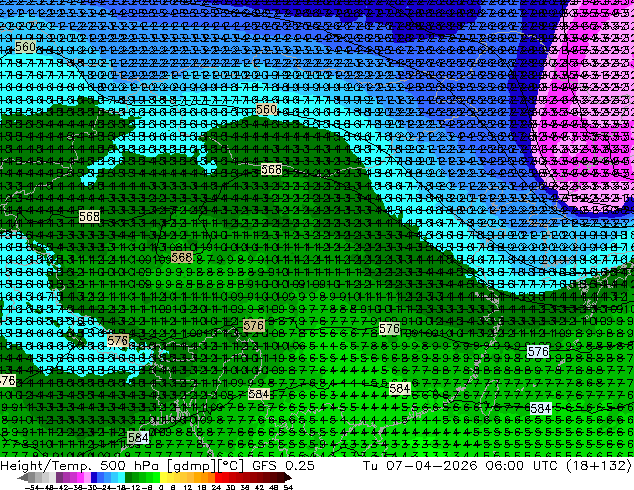Click the '-54' value on the color scale
634x490 pixels.
pos(31,487)
